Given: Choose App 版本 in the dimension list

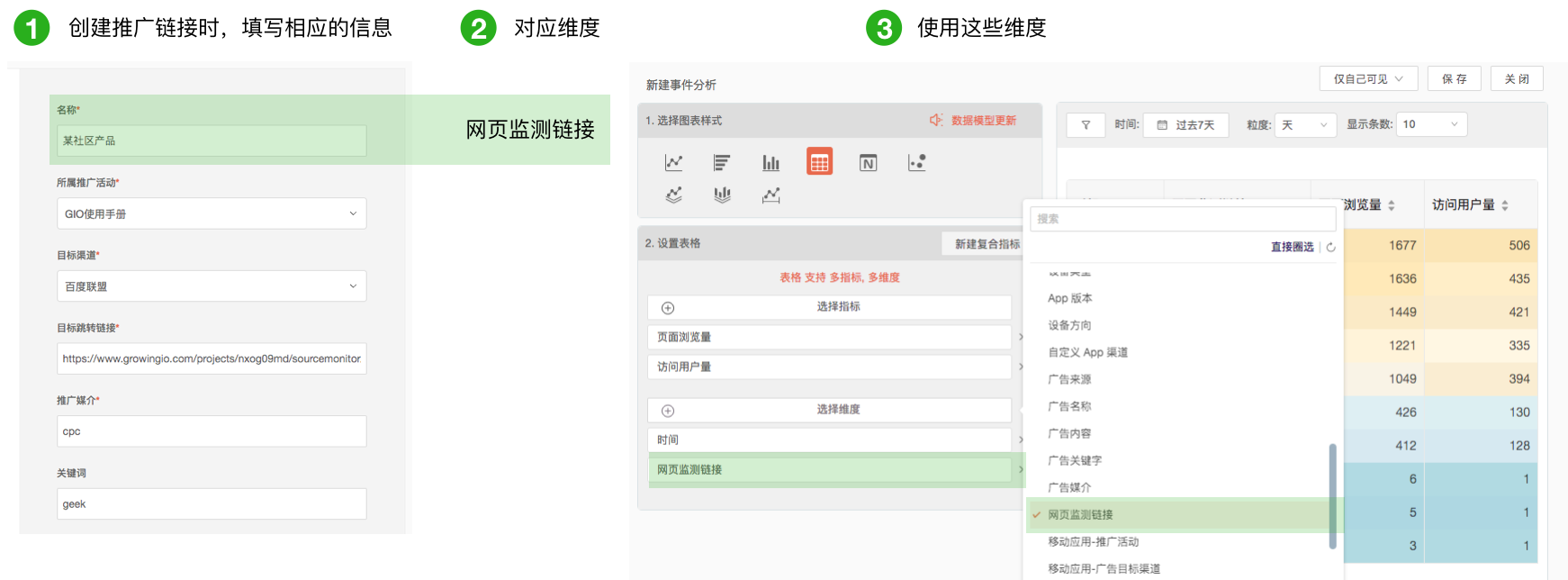Looking at the screenshot, I should coord(1069,299).
